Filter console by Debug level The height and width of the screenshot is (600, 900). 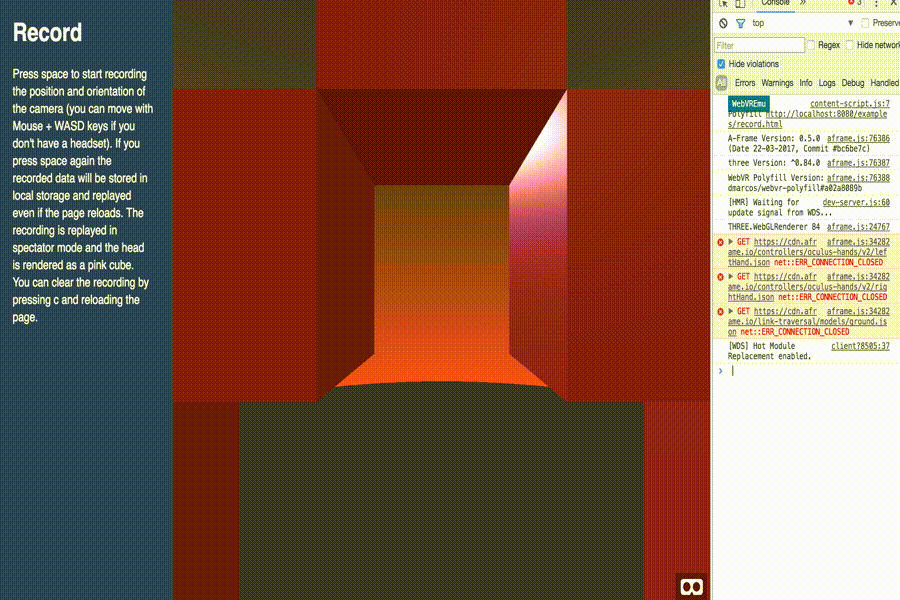852,83
